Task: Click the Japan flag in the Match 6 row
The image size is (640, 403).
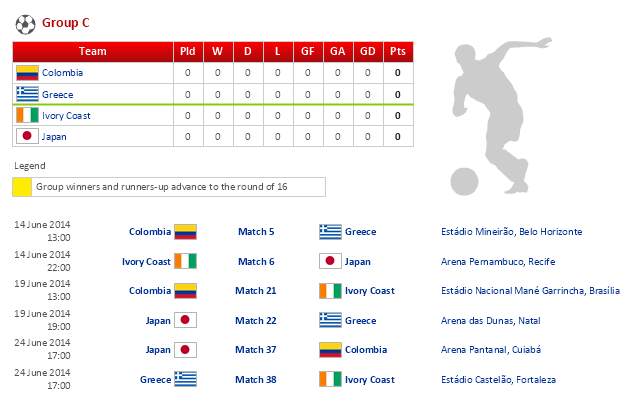Action: coord(330,262)
